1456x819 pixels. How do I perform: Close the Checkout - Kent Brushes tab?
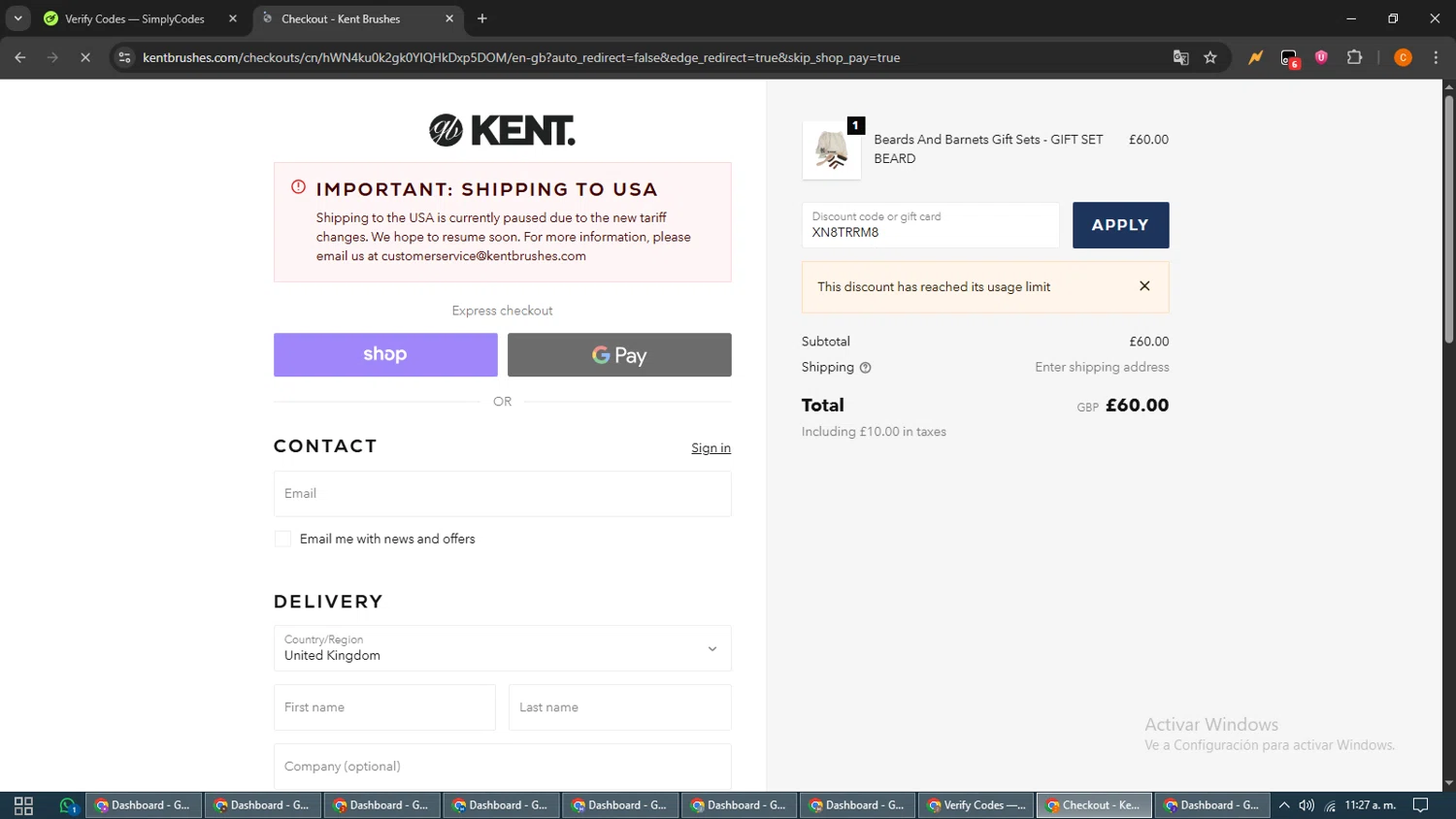(449, 18)
